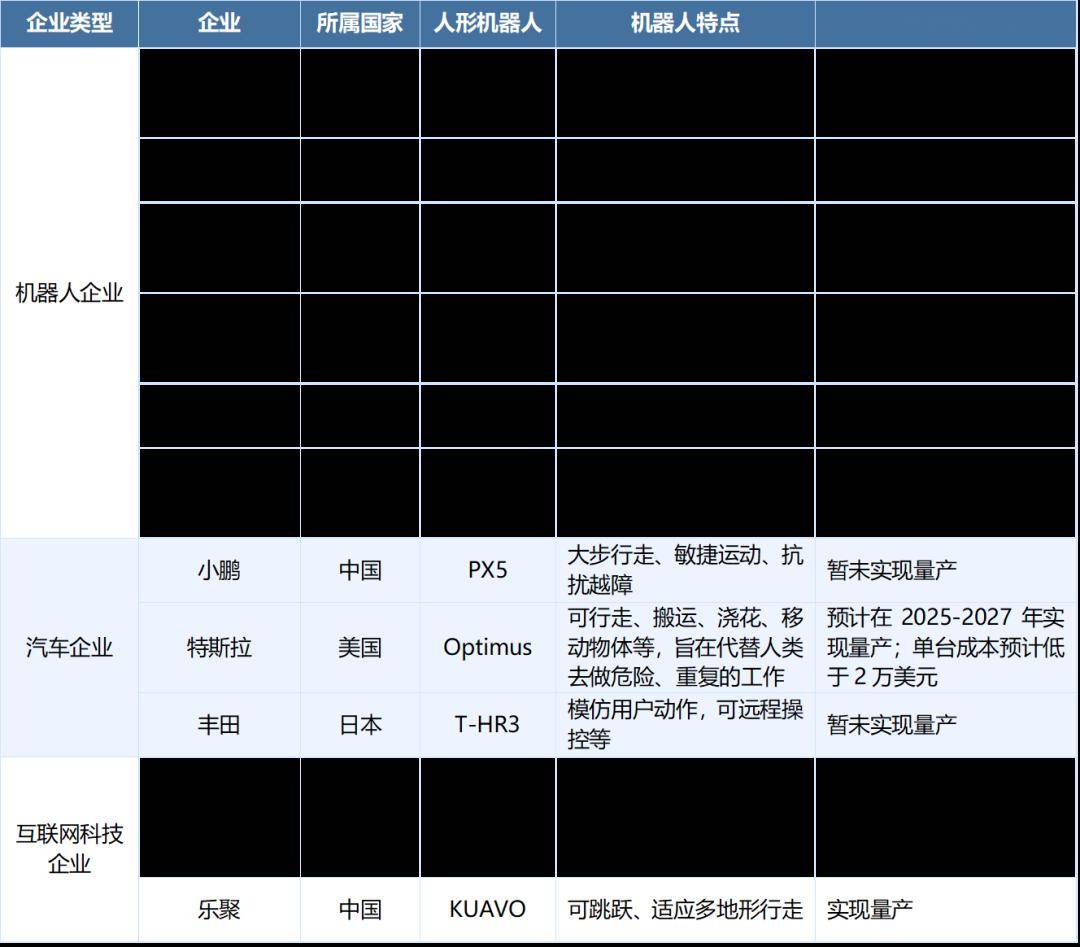1080x947 pixels.
Task: Click the 所属国家 column header
Action: (x=360, y=23)
